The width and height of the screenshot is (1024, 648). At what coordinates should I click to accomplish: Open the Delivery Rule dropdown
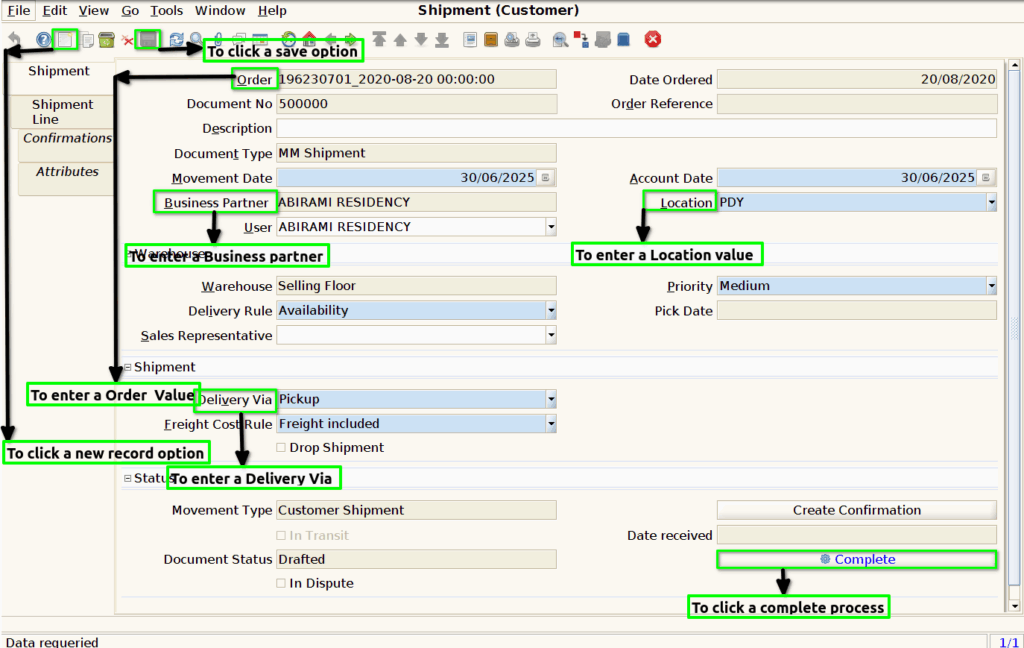pos(551,310)
